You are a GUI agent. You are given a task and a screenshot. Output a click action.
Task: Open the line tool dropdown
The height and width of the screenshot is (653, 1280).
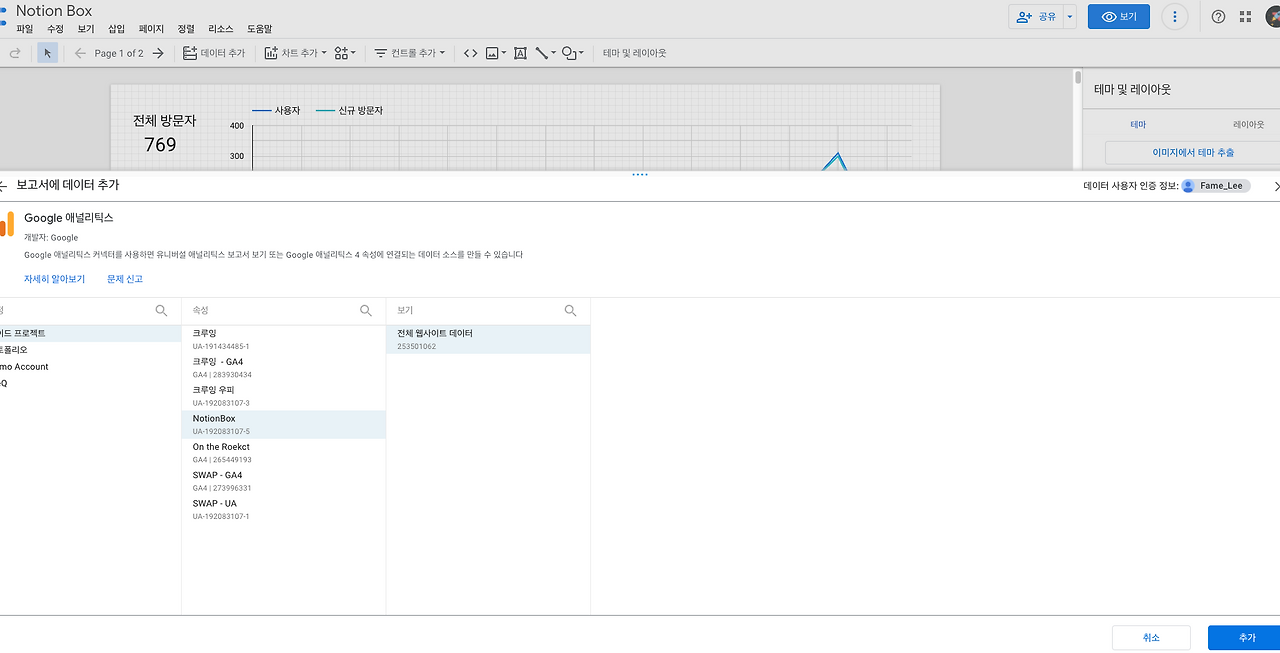click(x=545, y=53)
